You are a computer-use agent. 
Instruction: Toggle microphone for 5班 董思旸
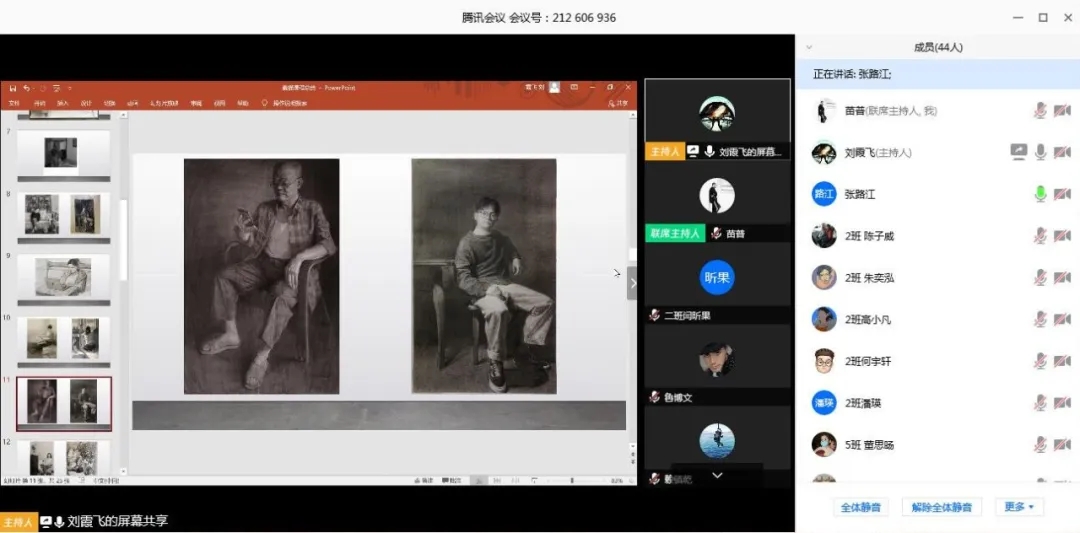(1040, 445)
